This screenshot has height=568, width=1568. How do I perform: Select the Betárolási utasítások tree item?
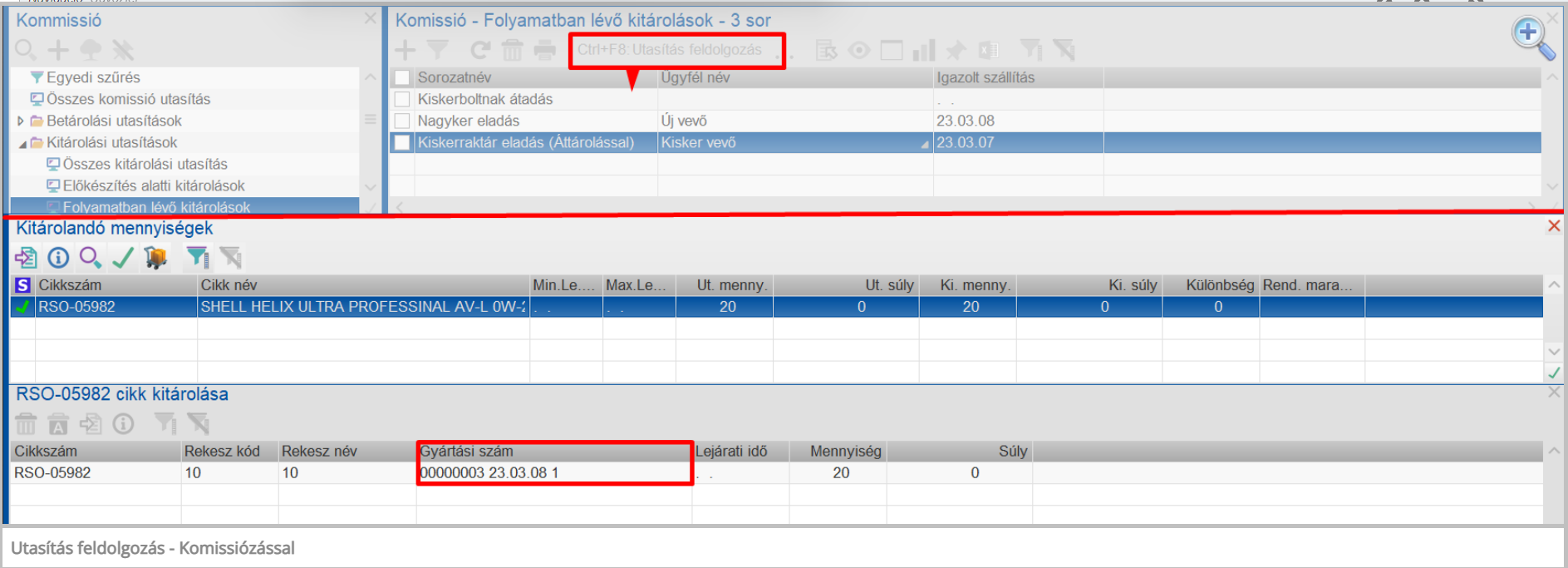tap(114, 121)
